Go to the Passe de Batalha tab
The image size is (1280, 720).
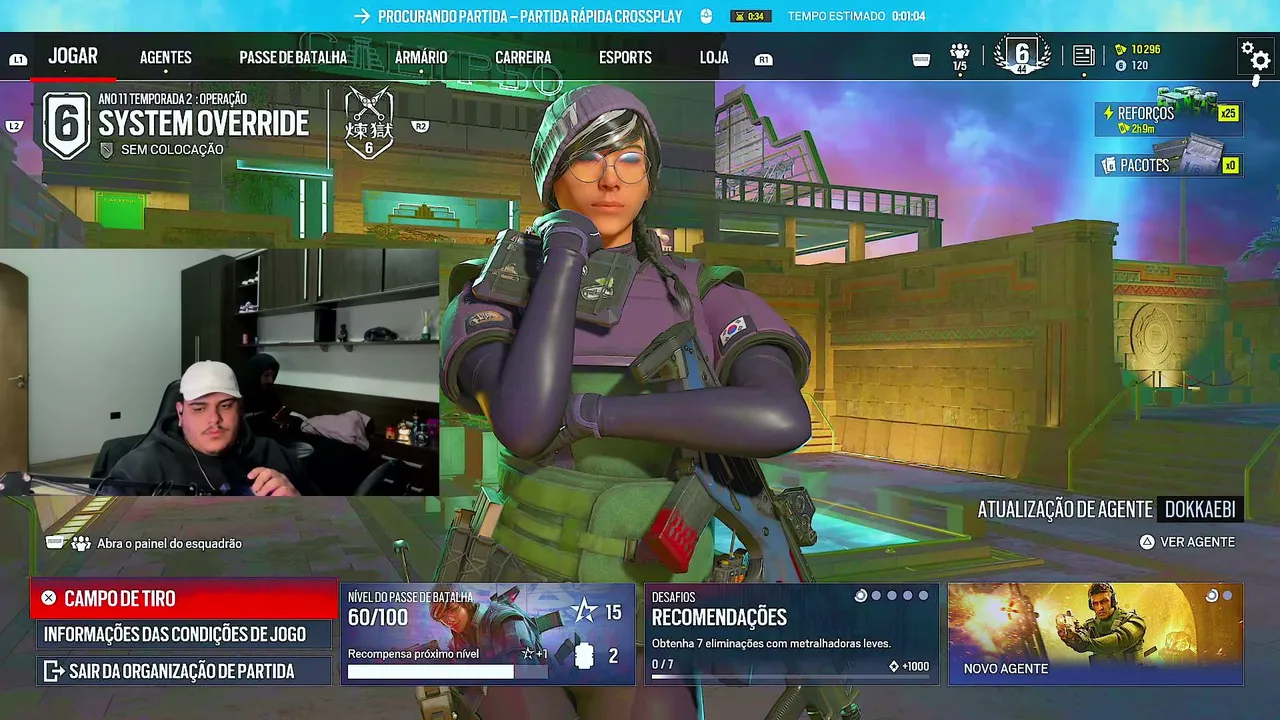(293, 58)
